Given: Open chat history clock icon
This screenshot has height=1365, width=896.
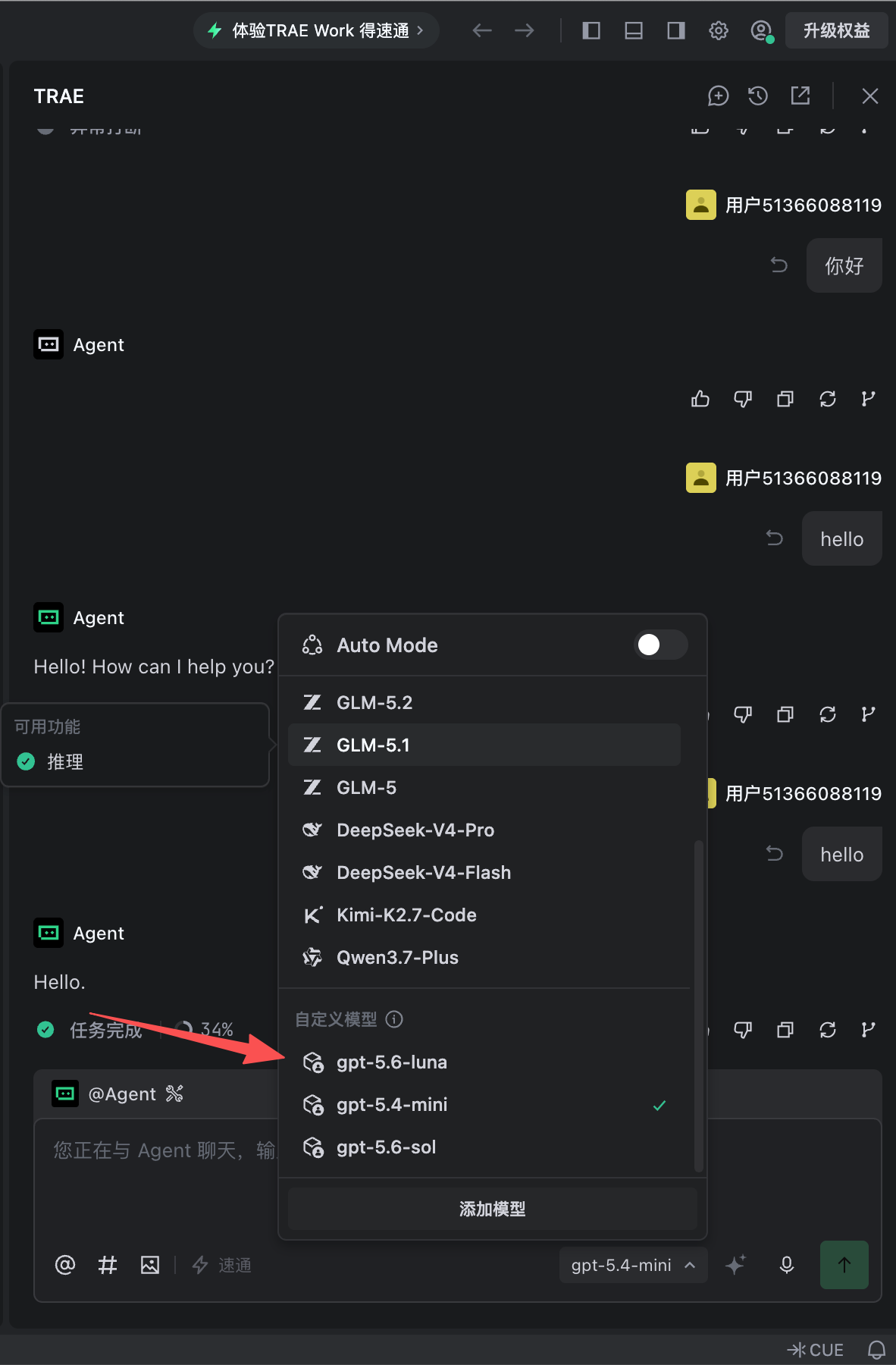Looking at the screenshot, I should click(x=758, y=96).
